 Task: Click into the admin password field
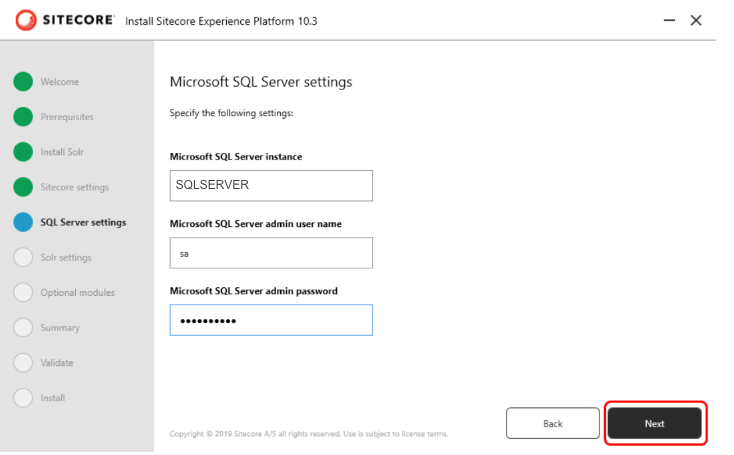point(271,320)
